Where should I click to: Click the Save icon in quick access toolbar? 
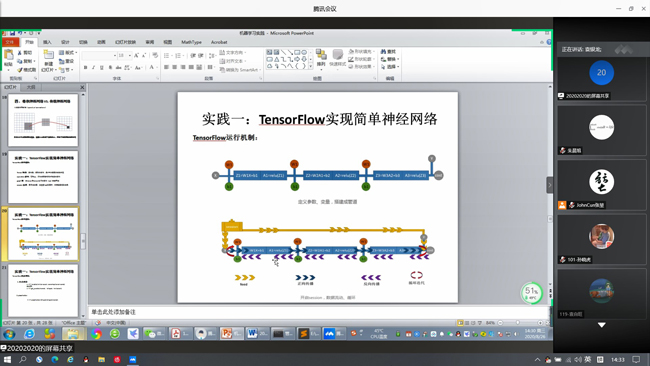12,33
